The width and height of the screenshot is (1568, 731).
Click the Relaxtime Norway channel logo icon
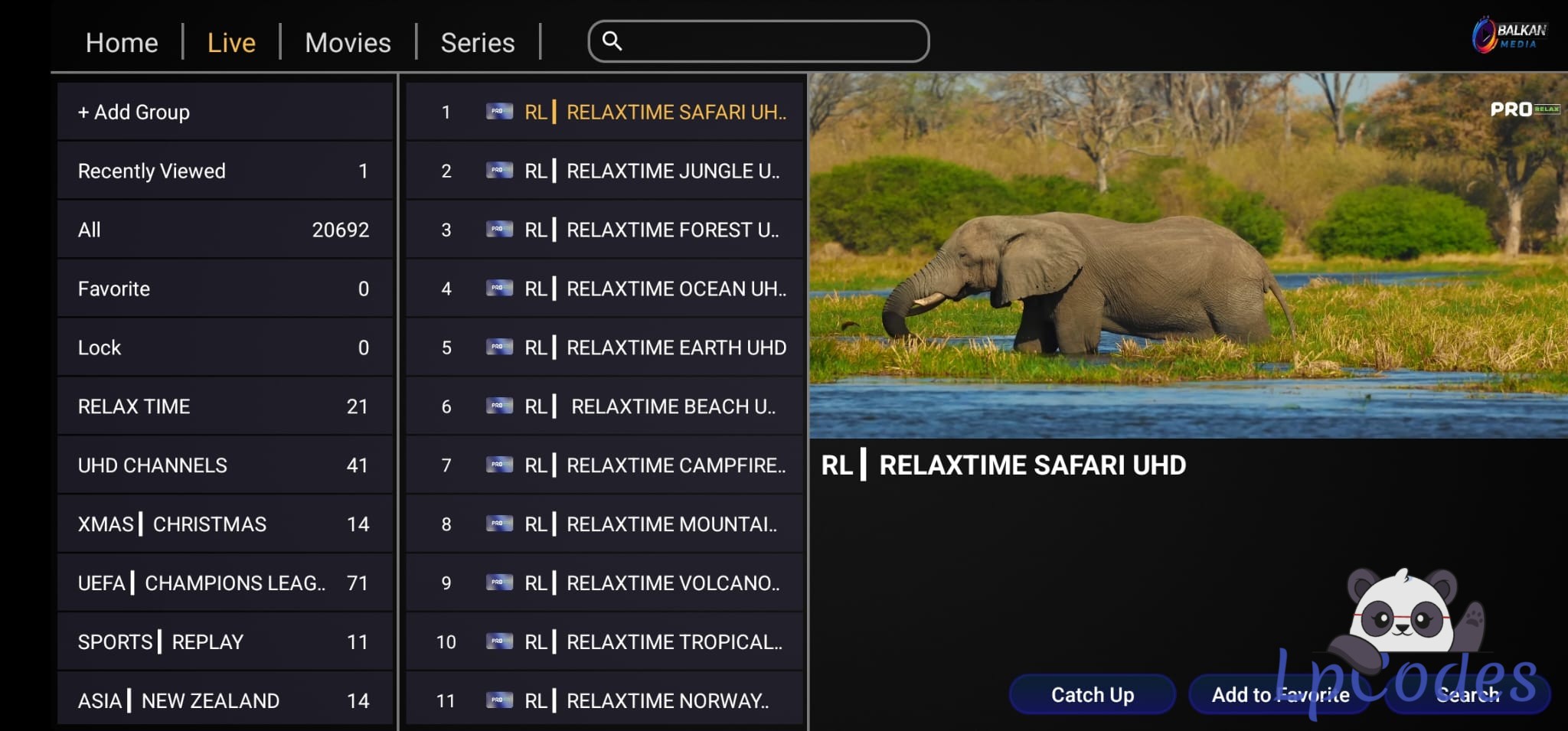pyautogui.click(x=499, y=700)
